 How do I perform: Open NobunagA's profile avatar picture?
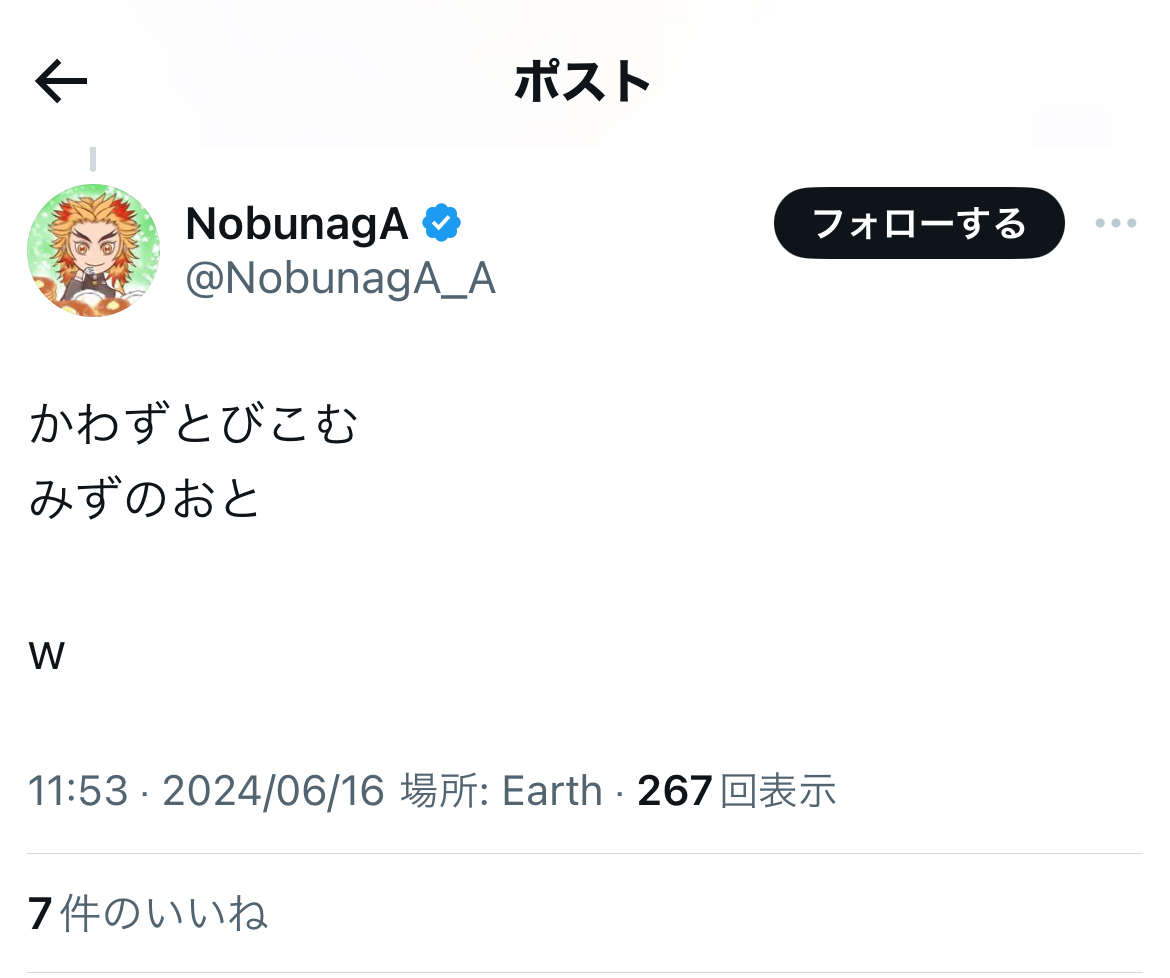tap(92, 250)
